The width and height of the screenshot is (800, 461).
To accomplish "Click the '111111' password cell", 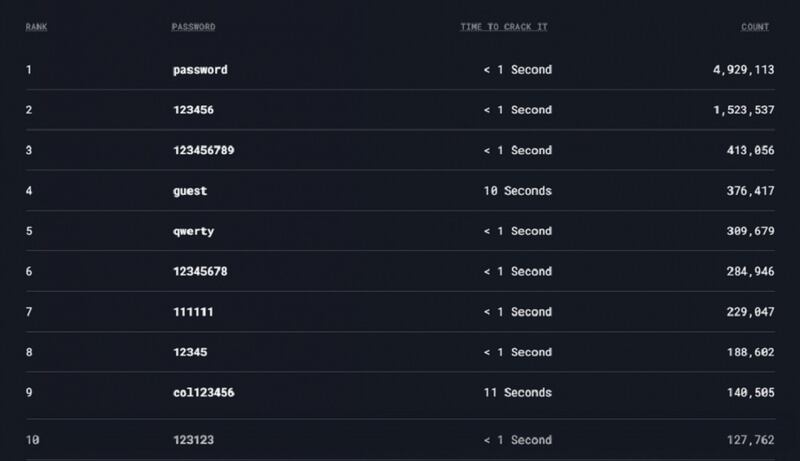I will [x=193, y=312].
